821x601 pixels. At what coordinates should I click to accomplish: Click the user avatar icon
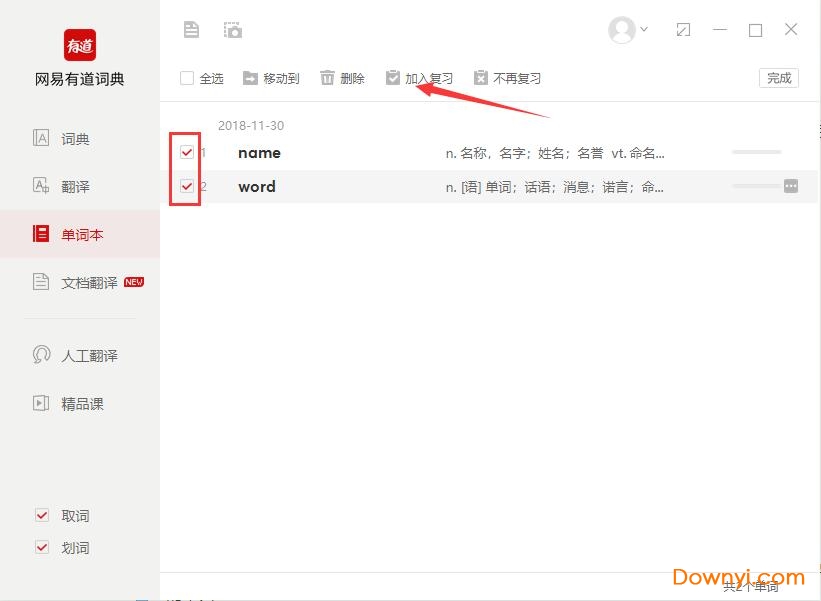coord(621,30)
